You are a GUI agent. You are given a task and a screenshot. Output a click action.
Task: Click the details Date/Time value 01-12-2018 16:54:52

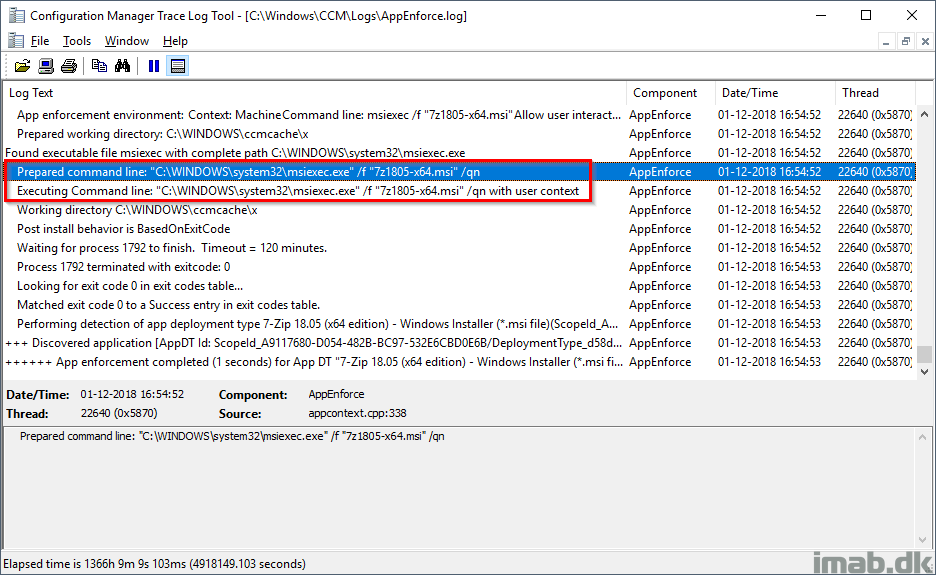[133, 394]
